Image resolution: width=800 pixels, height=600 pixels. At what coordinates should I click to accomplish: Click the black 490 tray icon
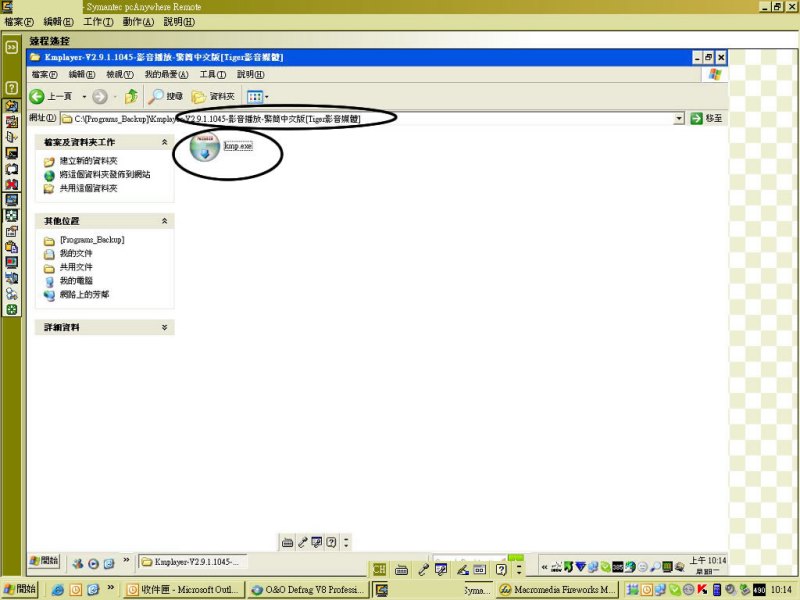759,590
